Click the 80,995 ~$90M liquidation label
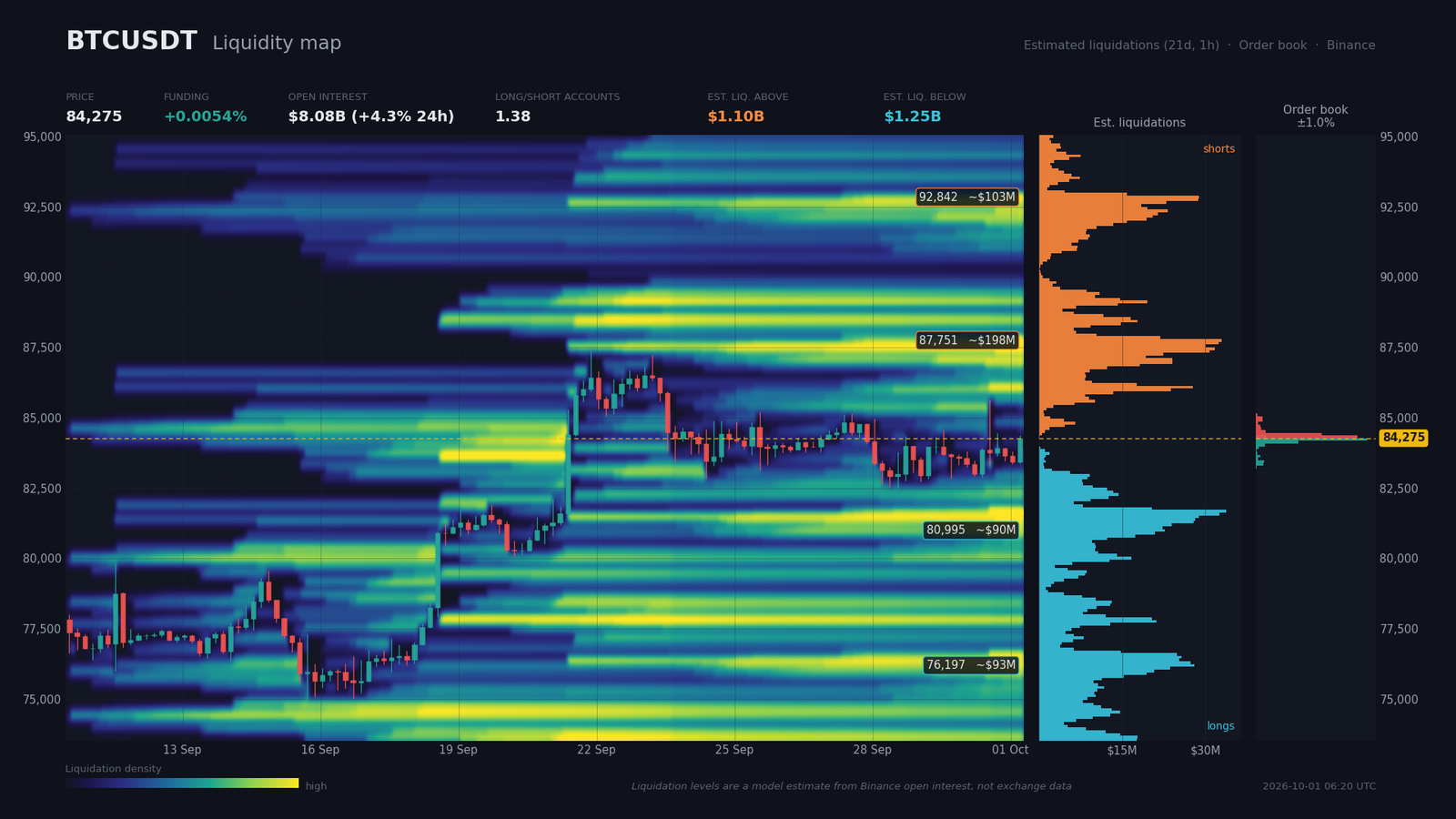The width and height of the screenshot is (1456, 819). pyautogui.click(x=970, y=530)
